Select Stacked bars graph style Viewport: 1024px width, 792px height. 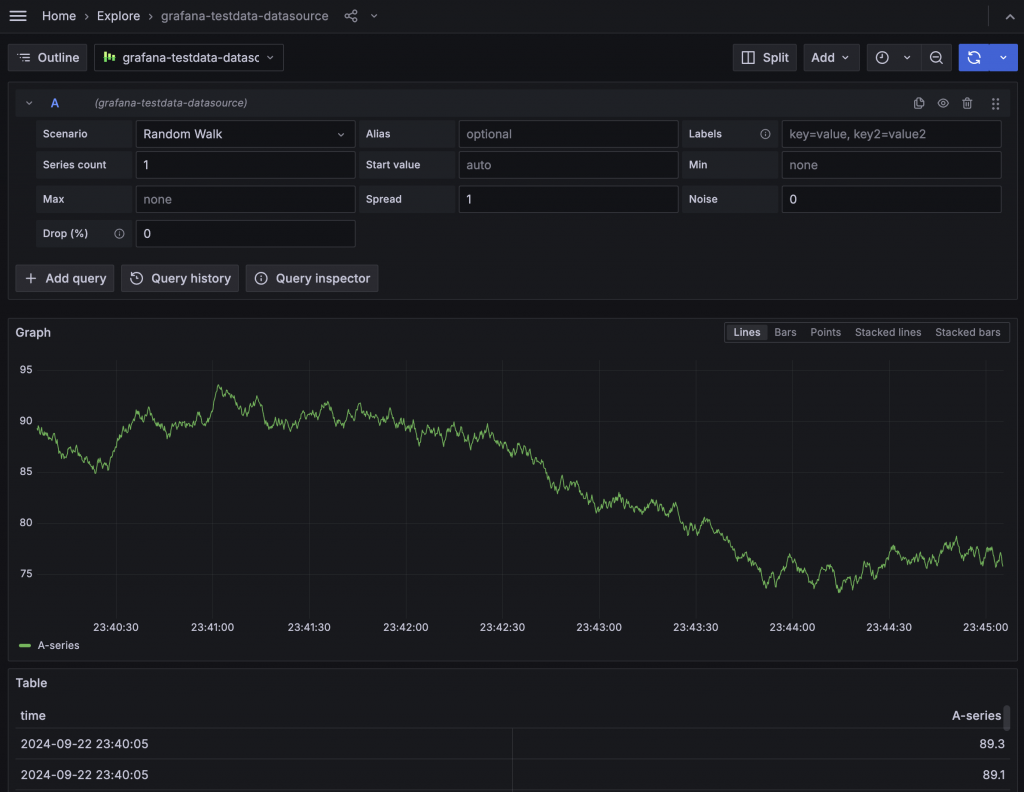tap(967, 332)
